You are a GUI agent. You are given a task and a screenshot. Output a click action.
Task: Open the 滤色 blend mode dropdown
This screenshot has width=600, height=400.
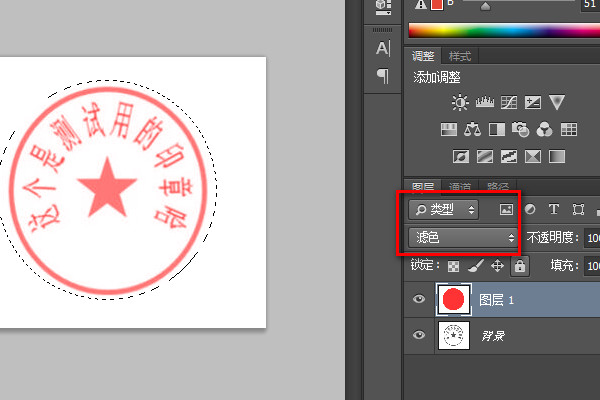point(463,238)
